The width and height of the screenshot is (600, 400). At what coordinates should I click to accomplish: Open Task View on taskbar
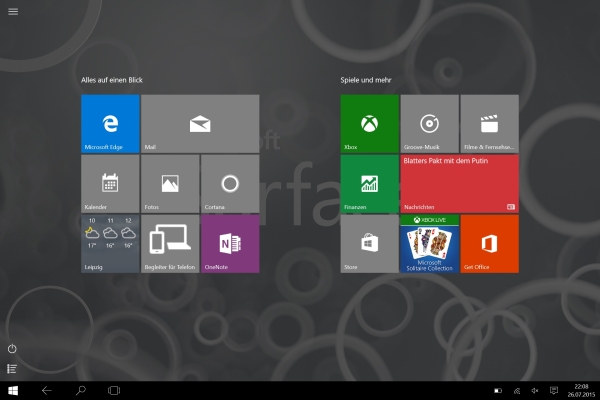point(114,390)
